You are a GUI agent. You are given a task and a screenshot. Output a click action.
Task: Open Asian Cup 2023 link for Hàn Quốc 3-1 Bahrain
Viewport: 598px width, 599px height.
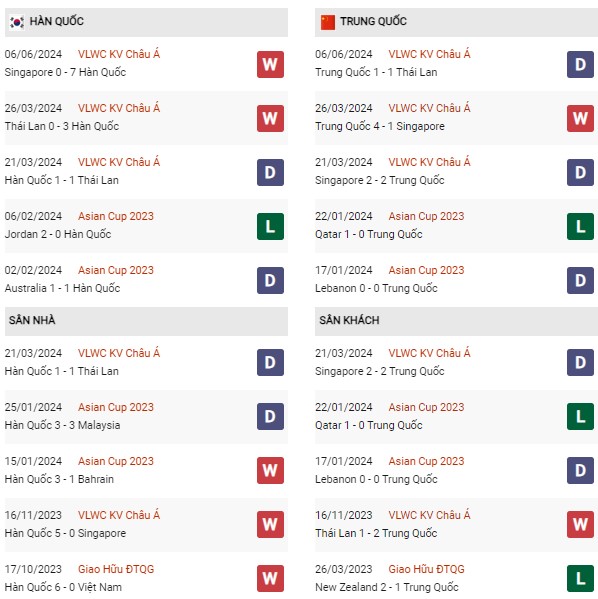click(116, 461)
